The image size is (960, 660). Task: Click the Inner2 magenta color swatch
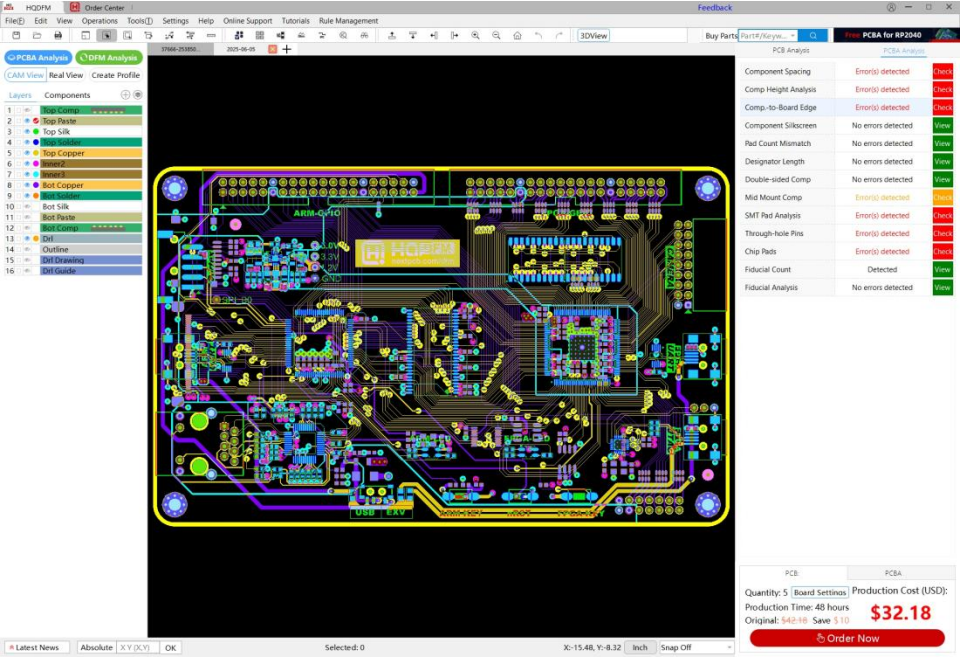click(36, 164)
